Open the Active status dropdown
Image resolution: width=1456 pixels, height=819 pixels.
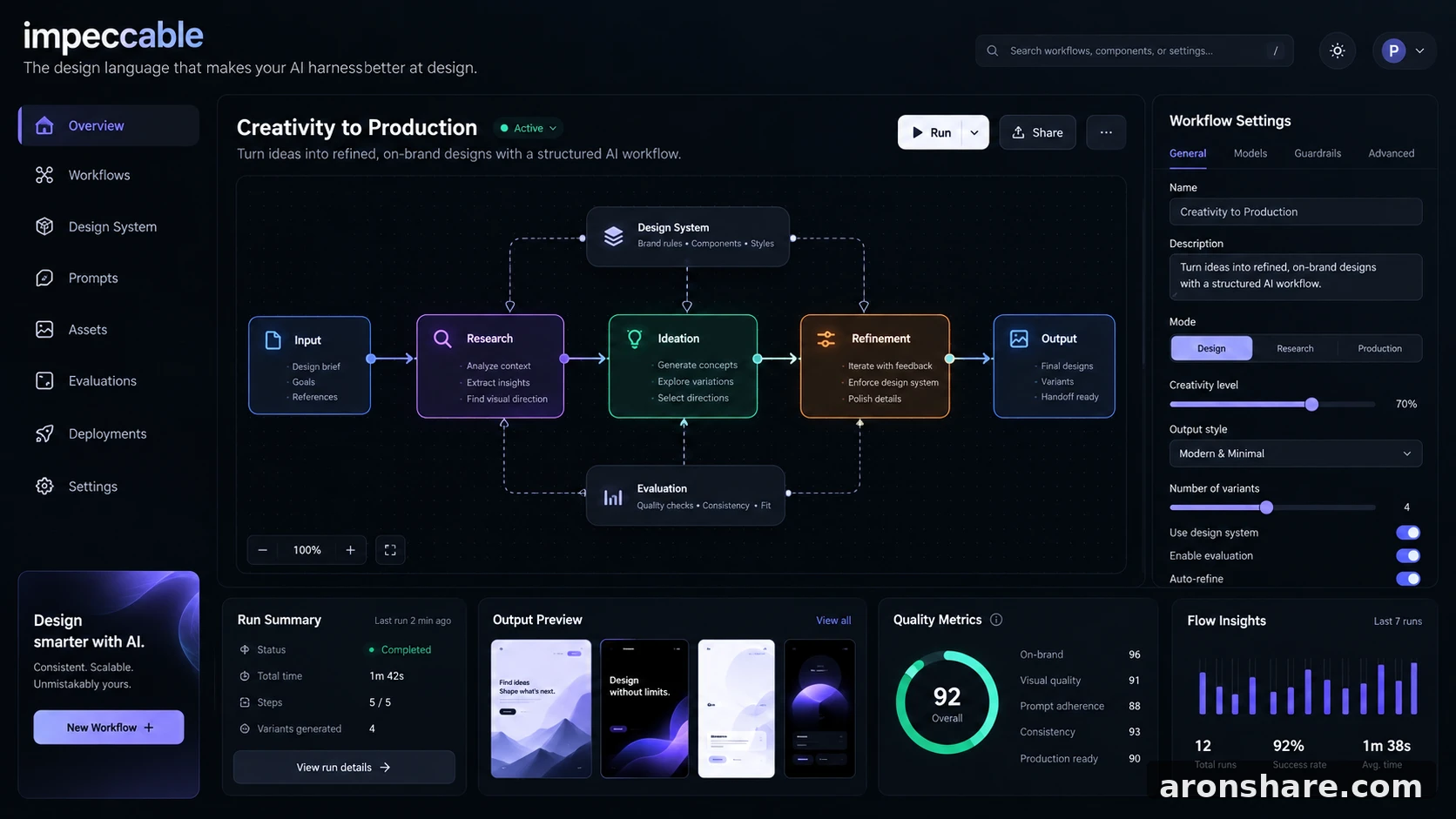(529, 128)
